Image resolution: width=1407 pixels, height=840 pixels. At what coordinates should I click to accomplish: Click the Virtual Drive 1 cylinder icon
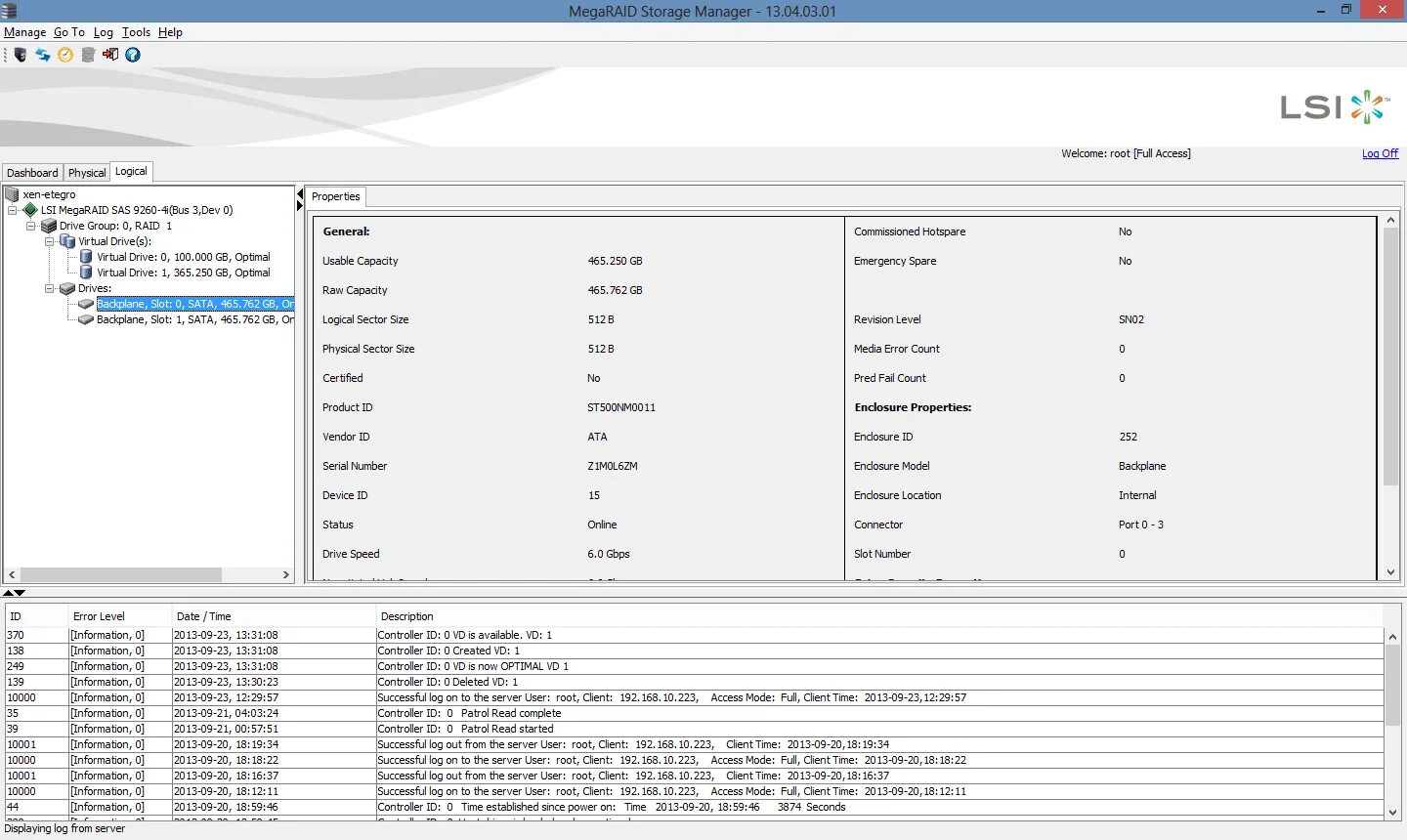[x=86, y=273]
